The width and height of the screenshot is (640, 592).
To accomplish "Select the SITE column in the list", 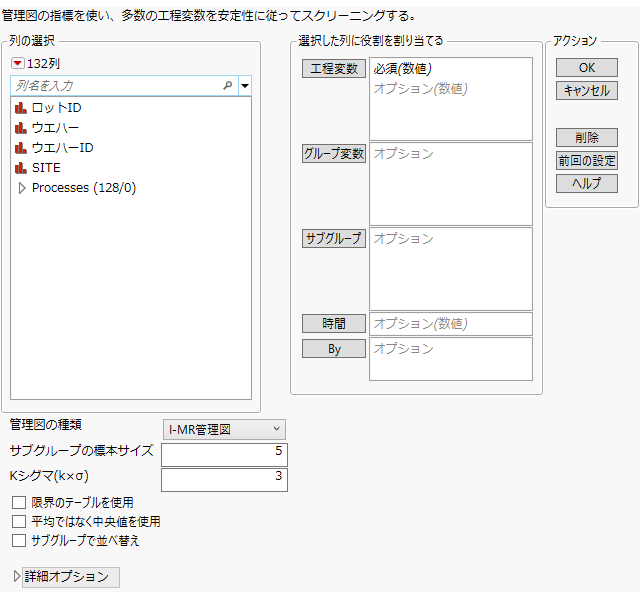I will pyautogui.click(x=46, y=167).
